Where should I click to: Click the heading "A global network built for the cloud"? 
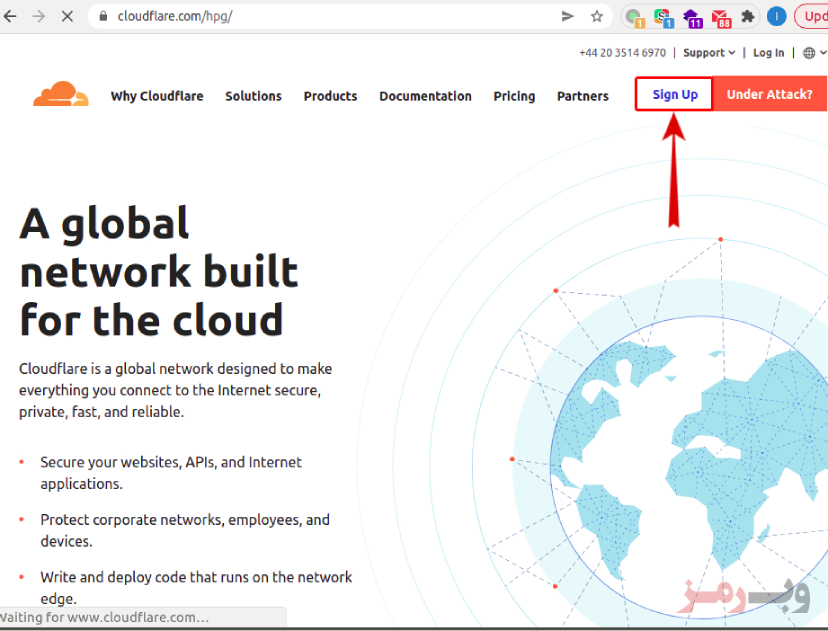click(158, 271)
